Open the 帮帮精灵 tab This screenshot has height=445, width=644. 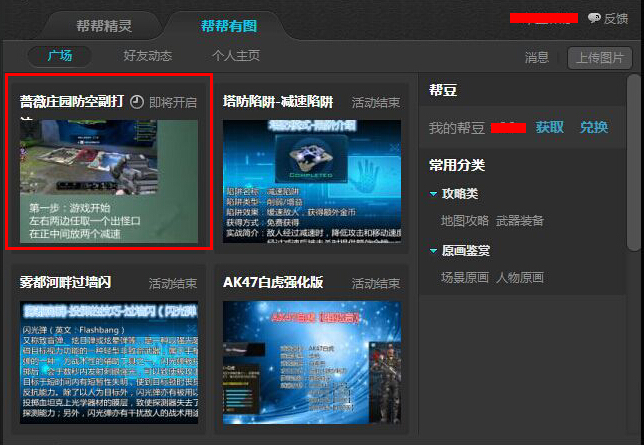104,26
